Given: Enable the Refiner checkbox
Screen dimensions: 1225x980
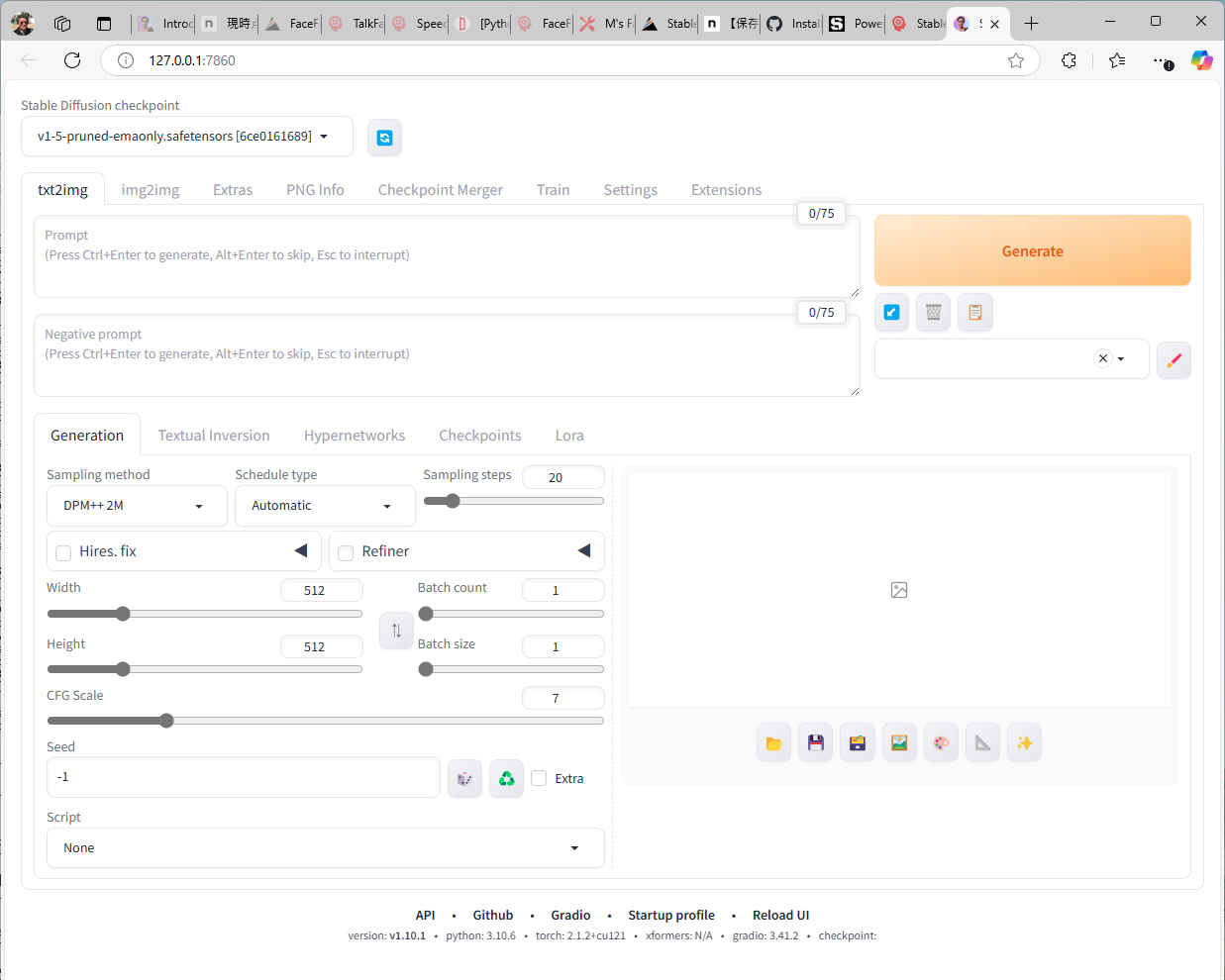Looking at the screenshot, I should (x=346, y=552).
